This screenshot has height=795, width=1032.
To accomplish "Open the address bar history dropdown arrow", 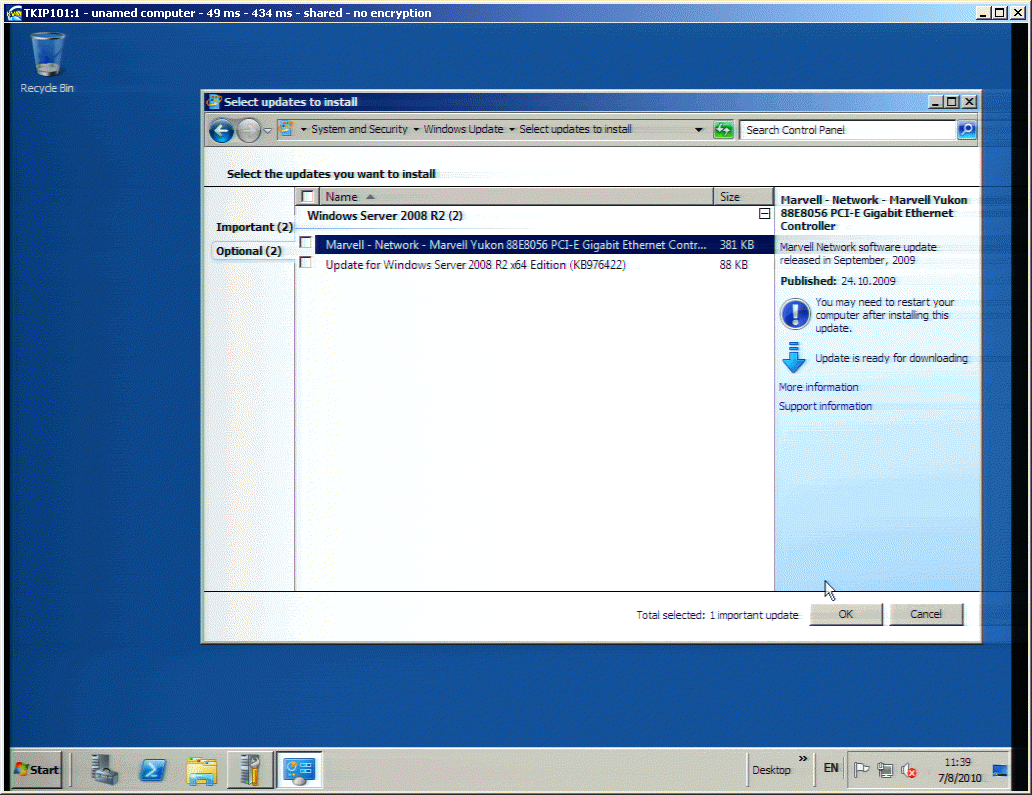I will pyautogui.click(x=698, y=130).
